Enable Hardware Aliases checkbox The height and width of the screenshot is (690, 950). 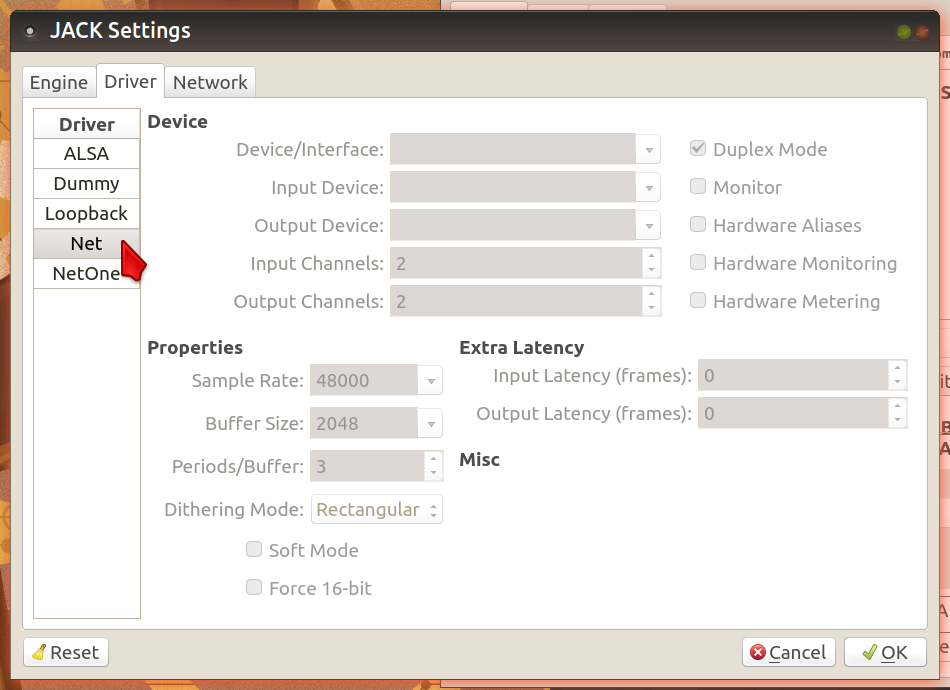click(x=698, y=224)
